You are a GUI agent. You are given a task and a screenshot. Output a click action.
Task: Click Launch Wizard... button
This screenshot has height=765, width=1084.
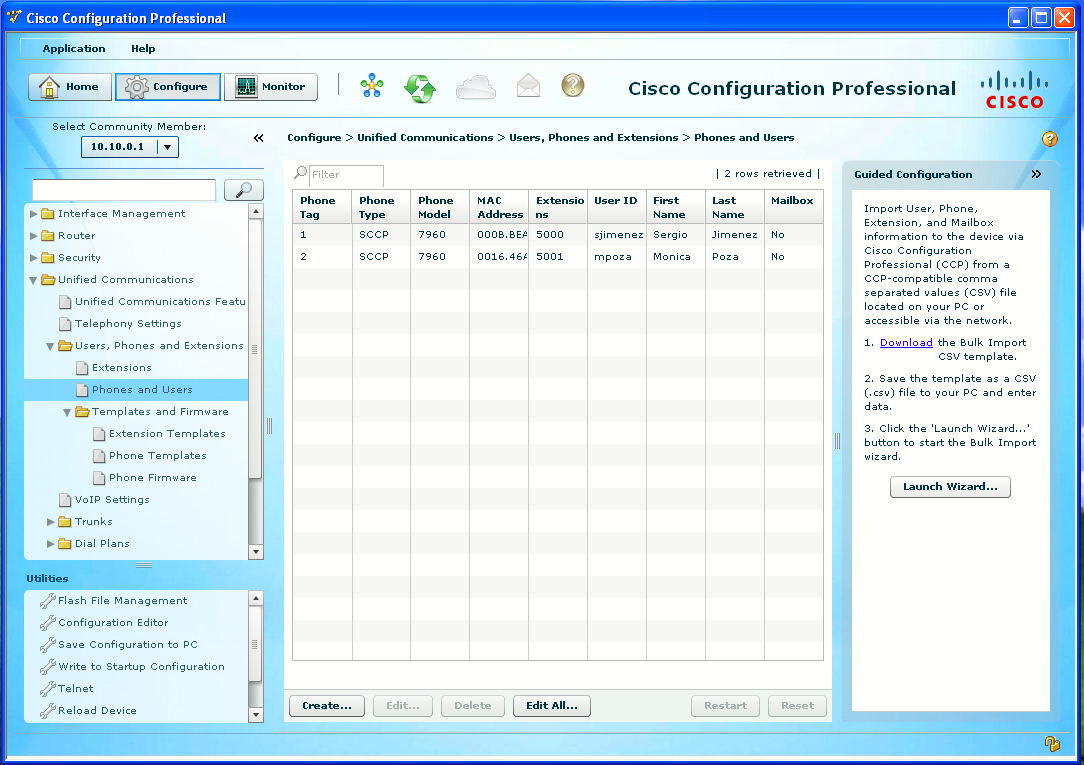[x=950, y=487]
